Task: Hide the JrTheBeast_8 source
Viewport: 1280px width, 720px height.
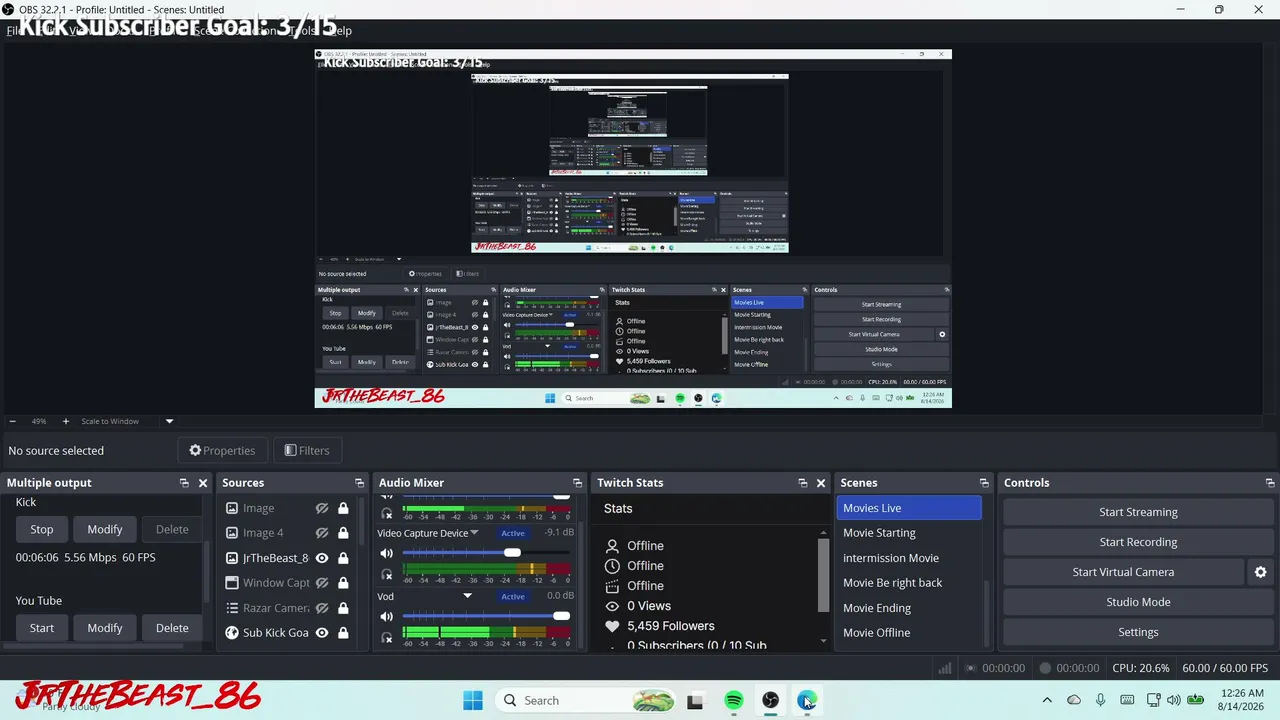Action: click(322, 558)
